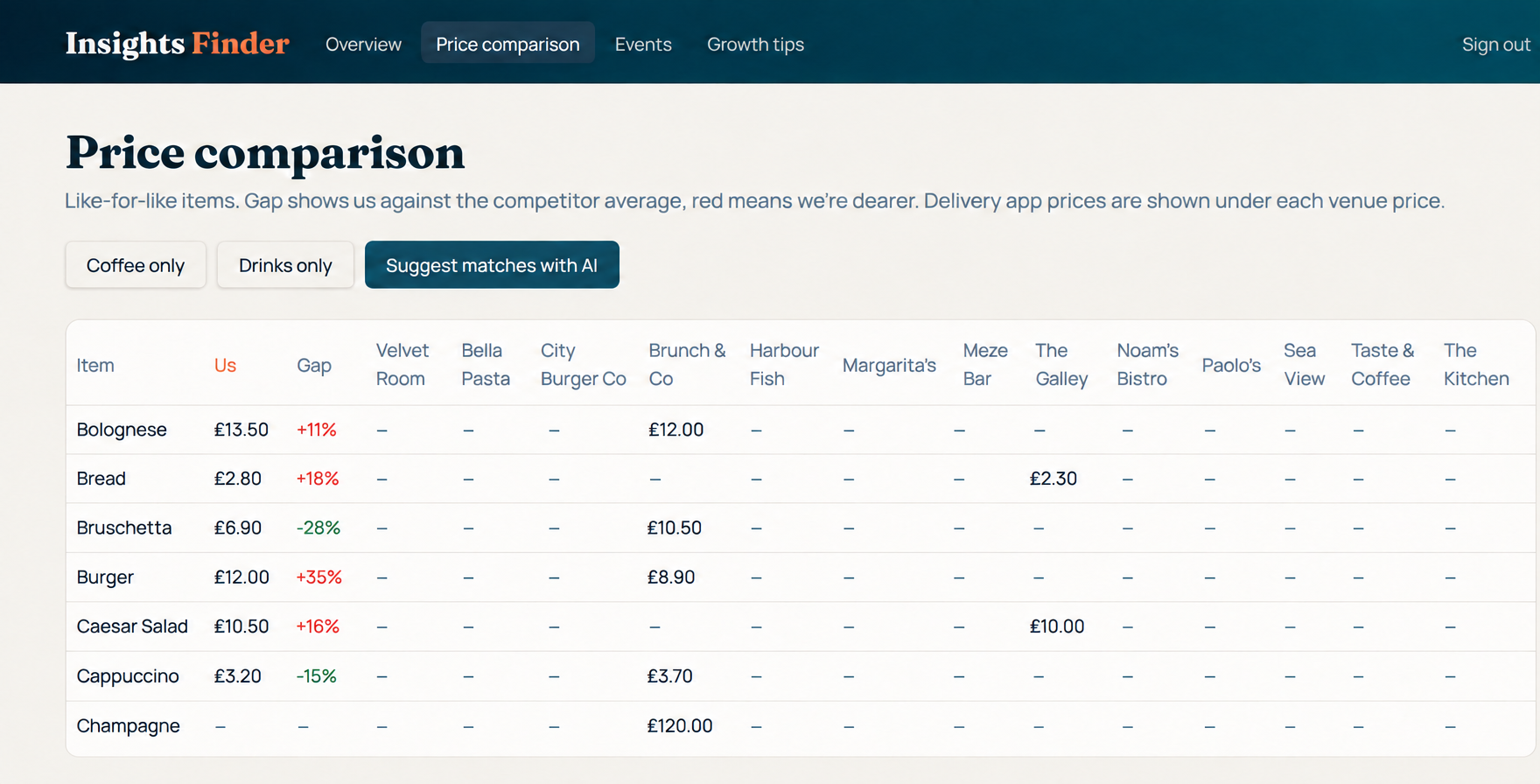The image size is (1540, 784).
Task: Select the Taste & Coffee header
Action: pos(1382,364)
